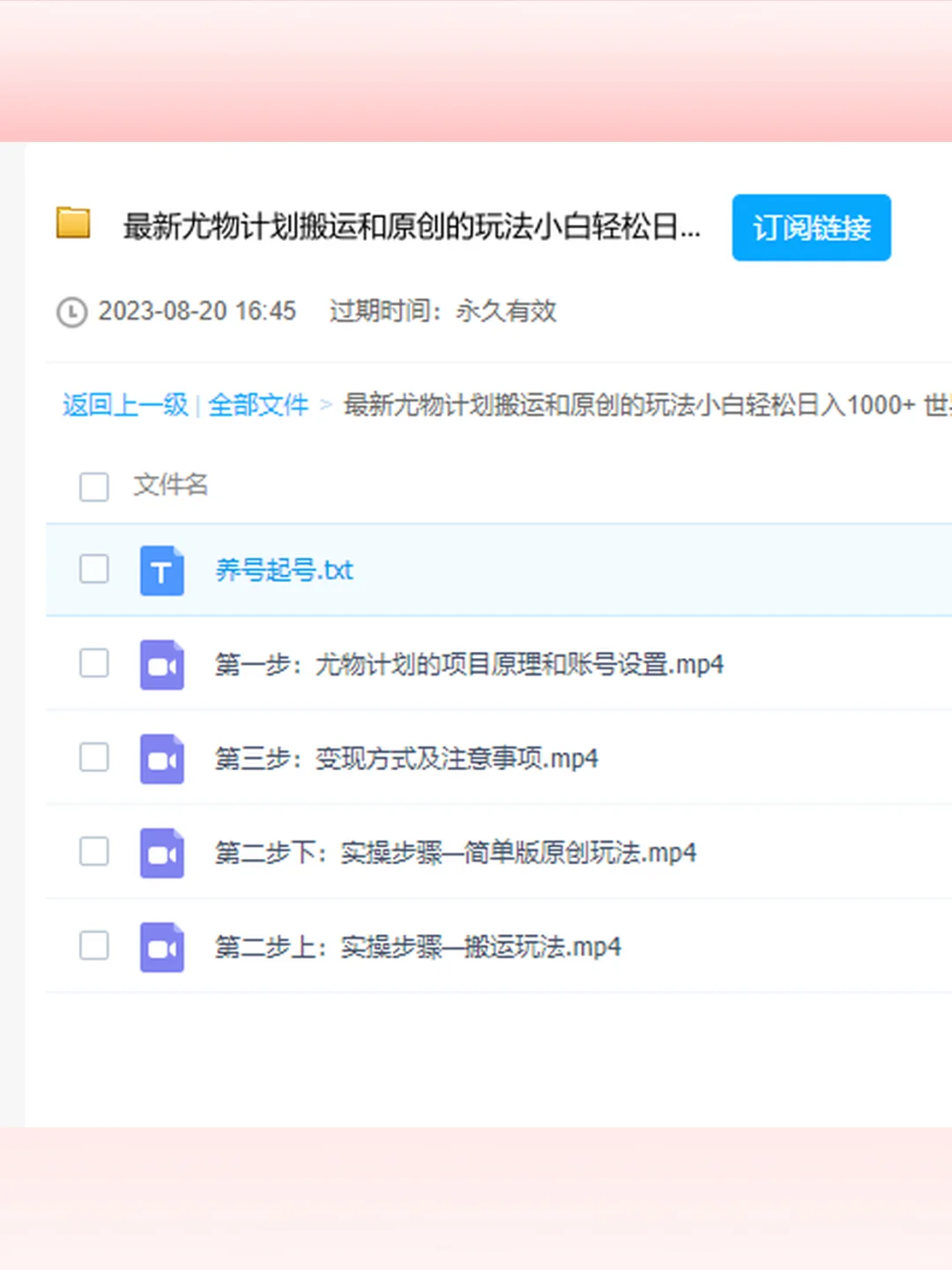The image size is (952, 1270).
Task: Open 第二步下：实操步骤—简单版原创玩法.mp4
Action: (x=456, y=853)
